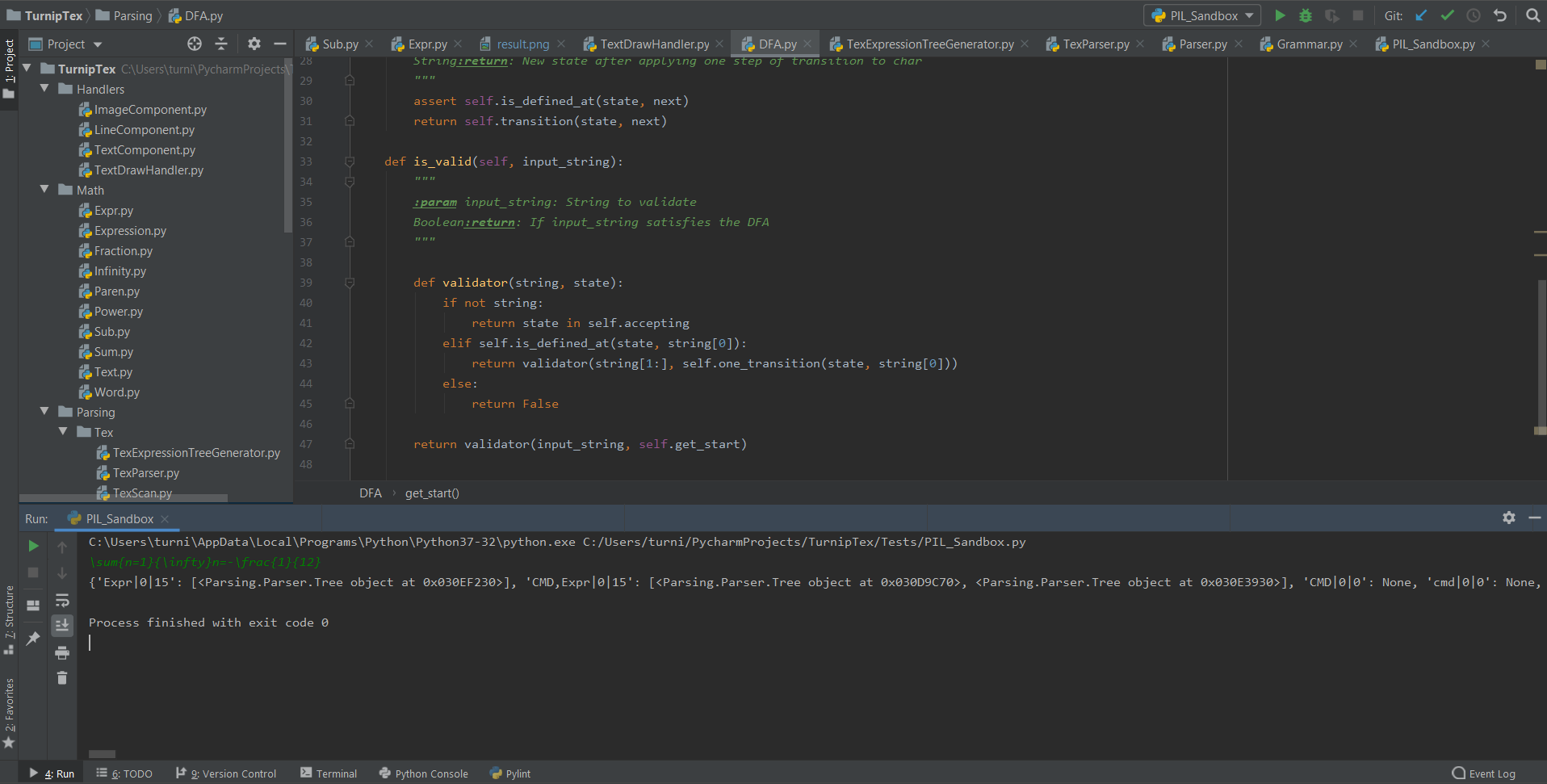
Task: Run PIL_Sandbox with the green play button
Action: [x=1280, y=15]
